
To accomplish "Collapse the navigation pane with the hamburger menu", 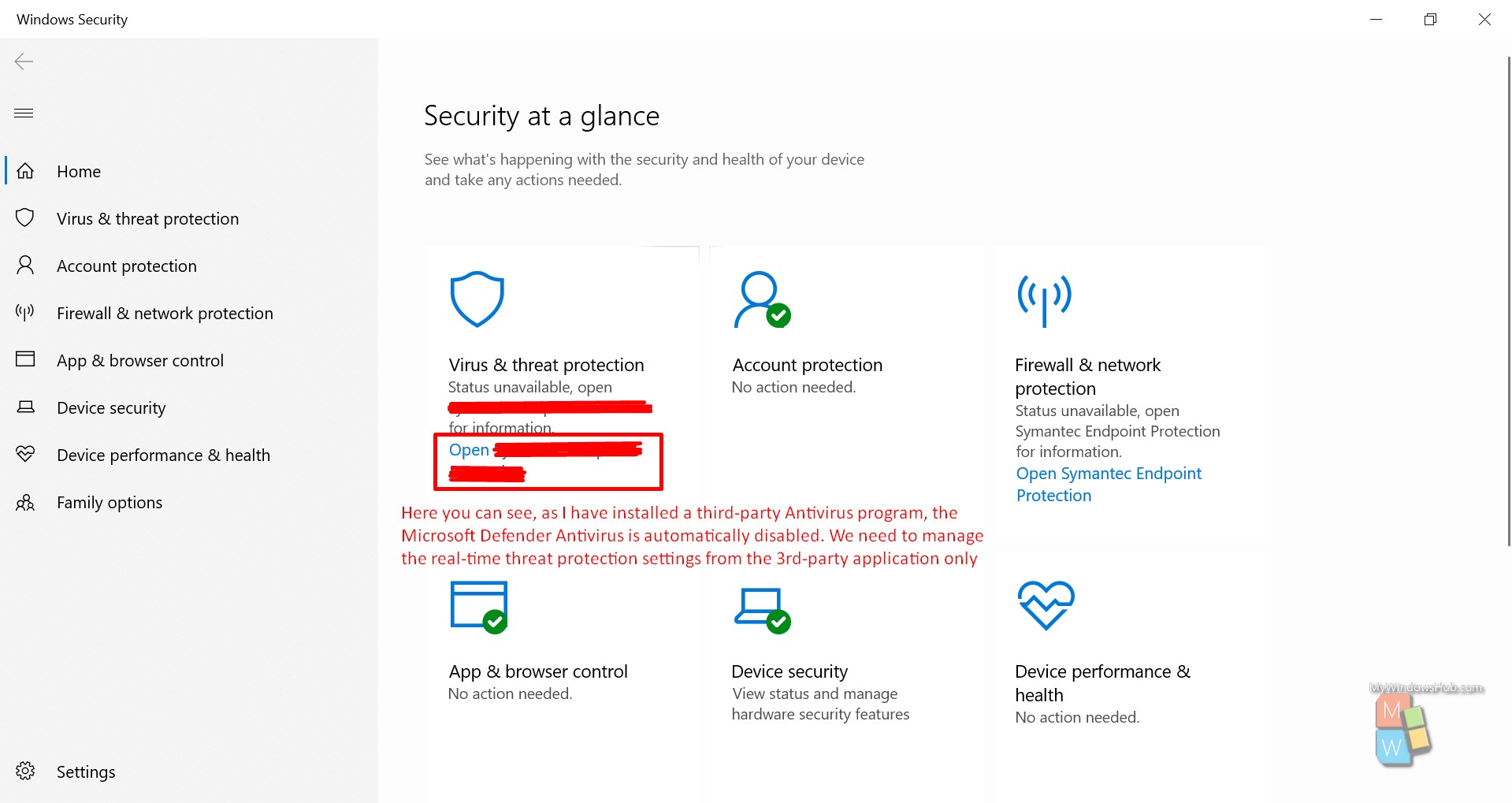I will coord(24,113).
